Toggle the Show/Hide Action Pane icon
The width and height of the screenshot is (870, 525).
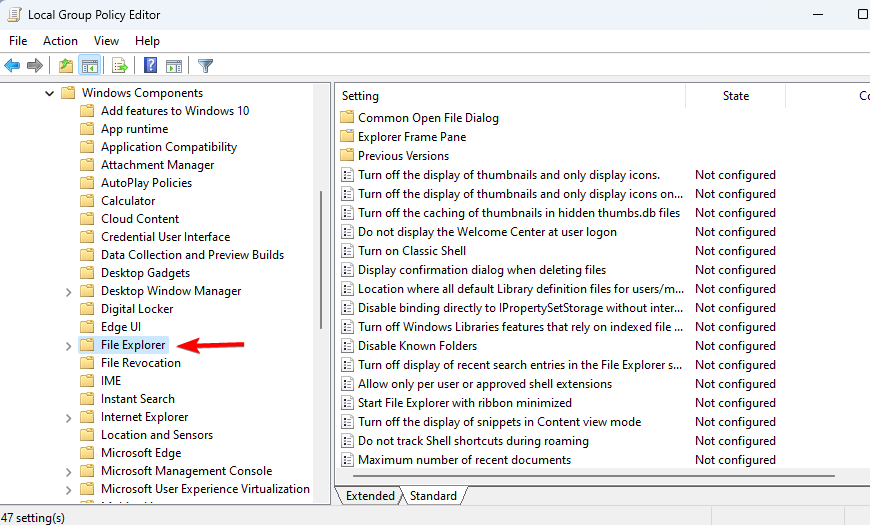click(174, 66)
